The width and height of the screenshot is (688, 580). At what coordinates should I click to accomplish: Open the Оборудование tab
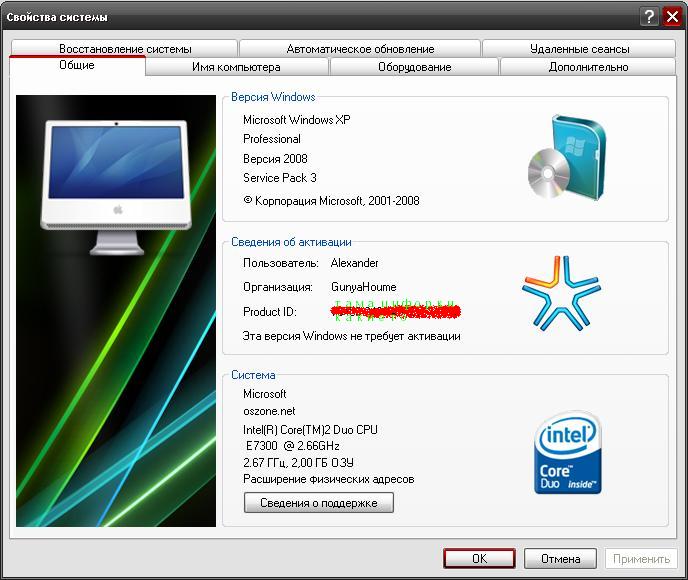click(414, 67)
